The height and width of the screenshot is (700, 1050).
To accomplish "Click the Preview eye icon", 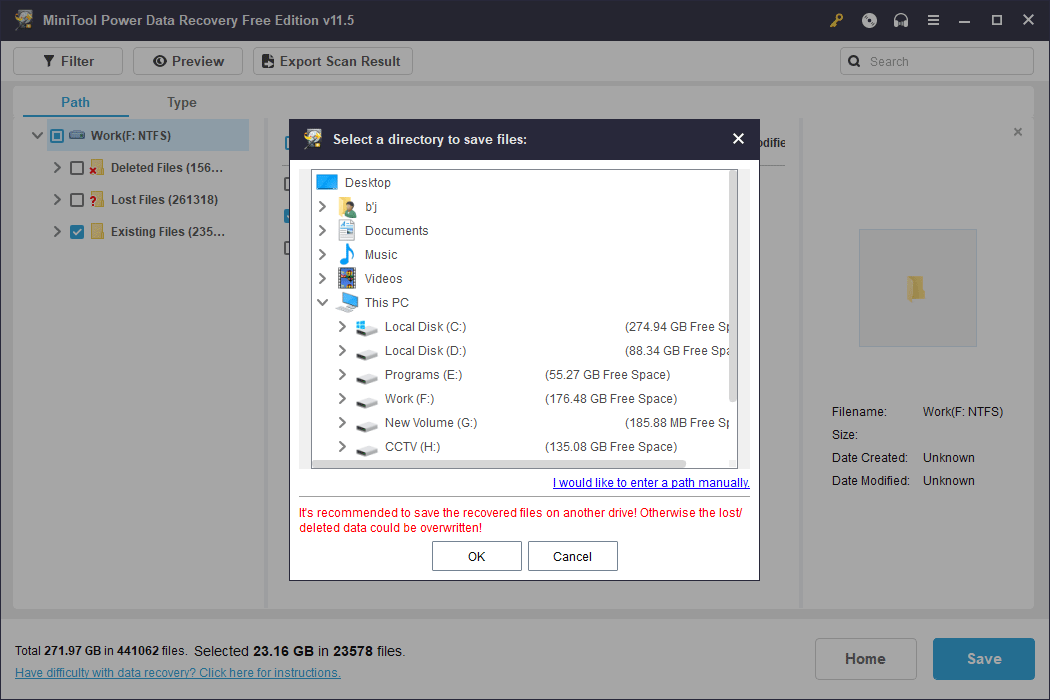I will coord(162,60).
